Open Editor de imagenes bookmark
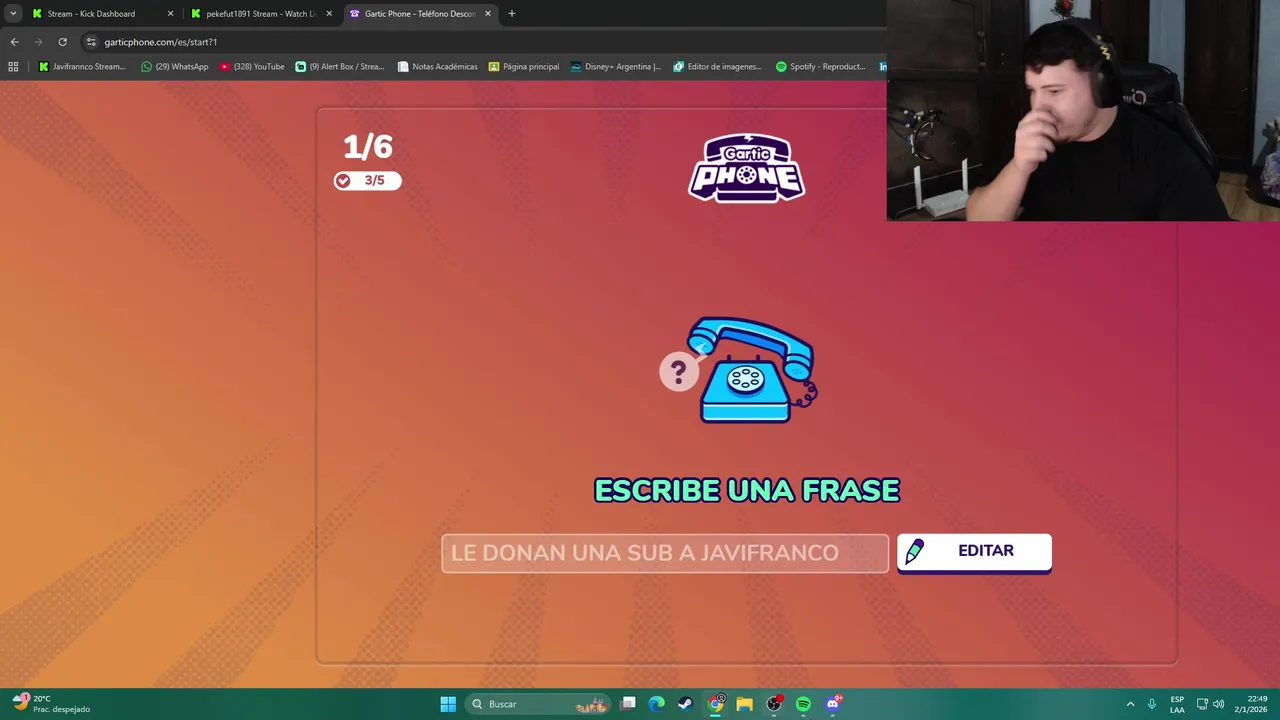 click(718, 67)
